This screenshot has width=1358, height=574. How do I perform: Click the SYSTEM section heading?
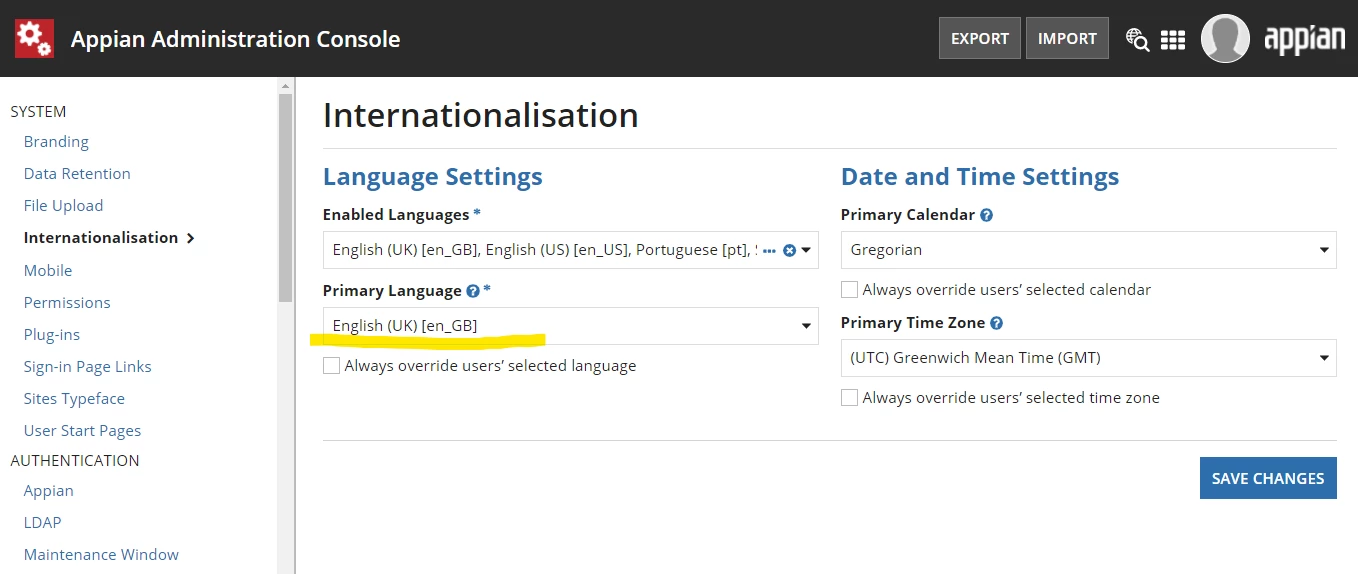pos(38,112)
